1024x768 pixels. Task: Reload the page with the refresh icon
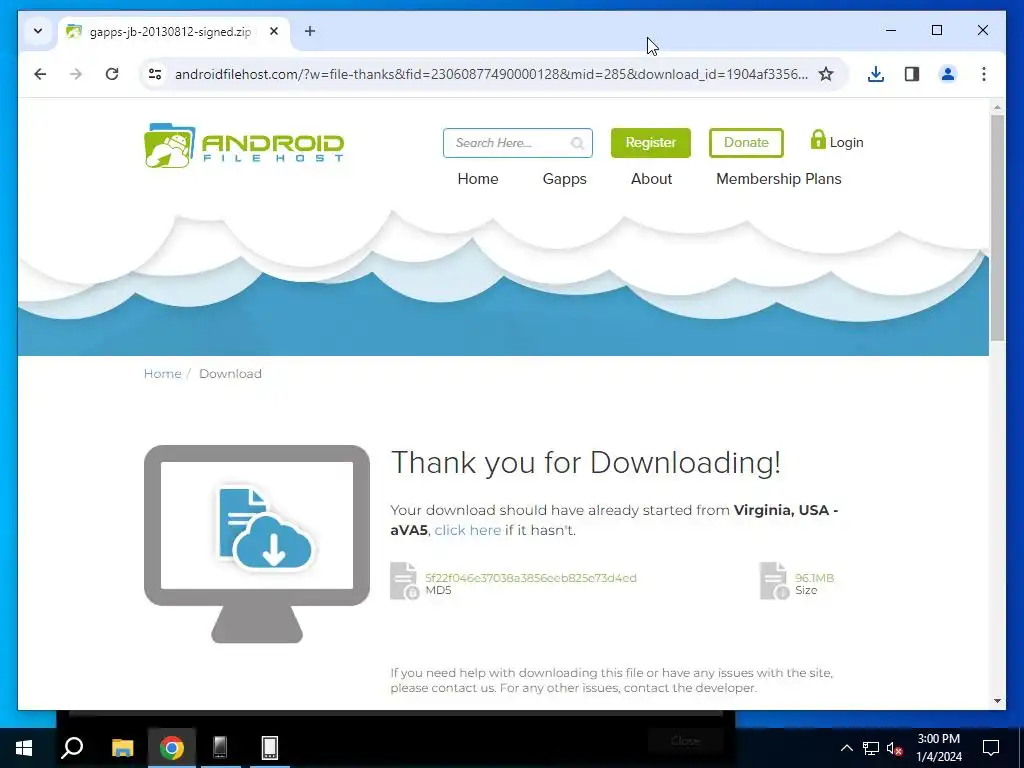coord(112,74)
